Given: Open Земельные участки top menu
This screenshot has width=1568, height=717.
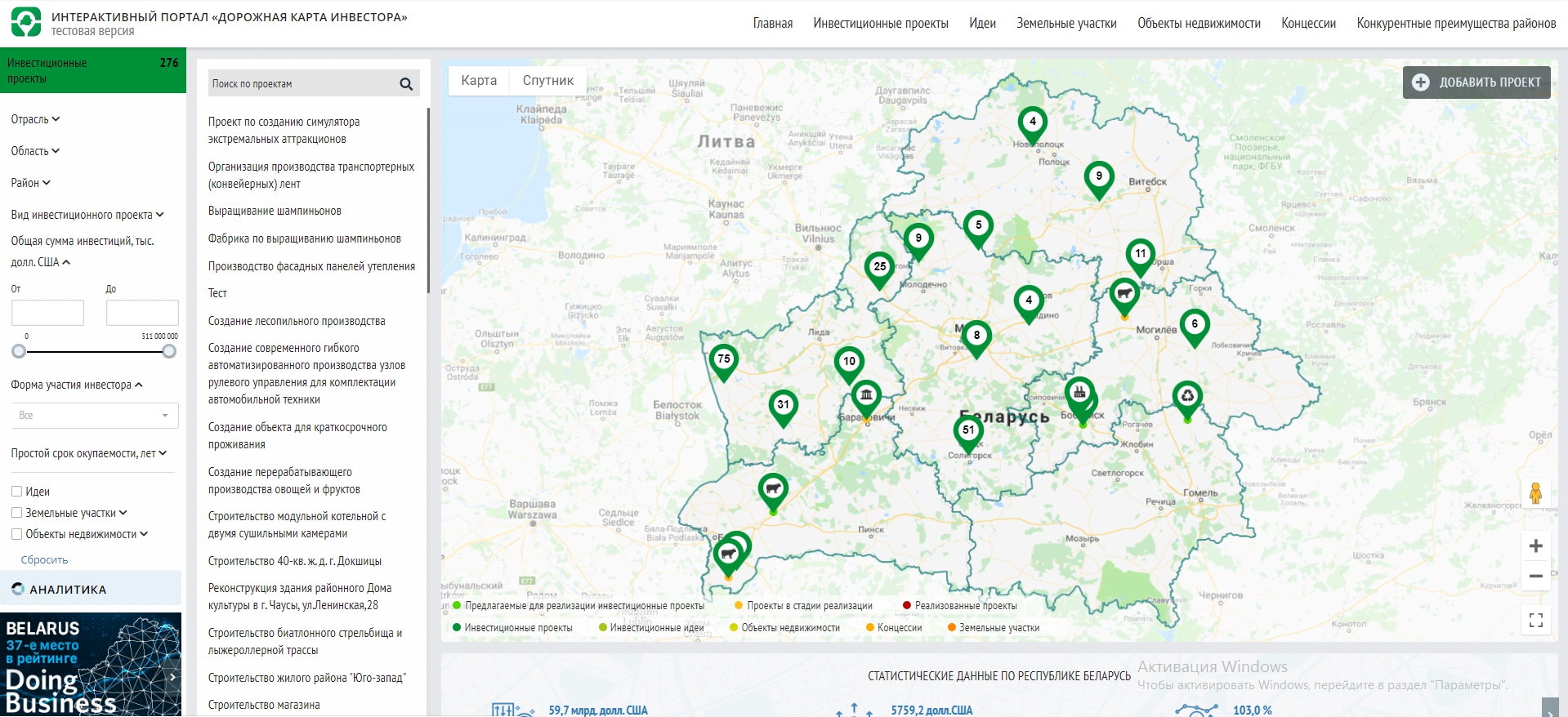Looking at the screenshot, I should (1066, 23).
